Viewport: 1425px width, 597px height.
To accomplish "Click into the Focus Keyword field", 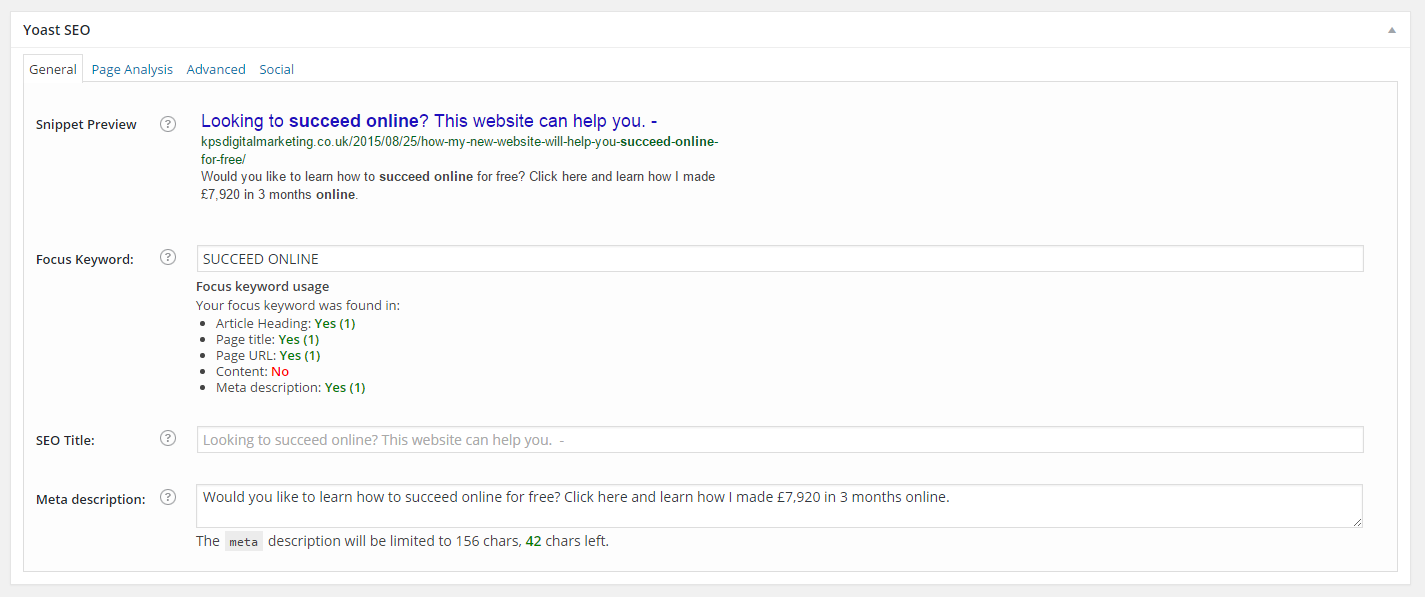I will point(780,259).
